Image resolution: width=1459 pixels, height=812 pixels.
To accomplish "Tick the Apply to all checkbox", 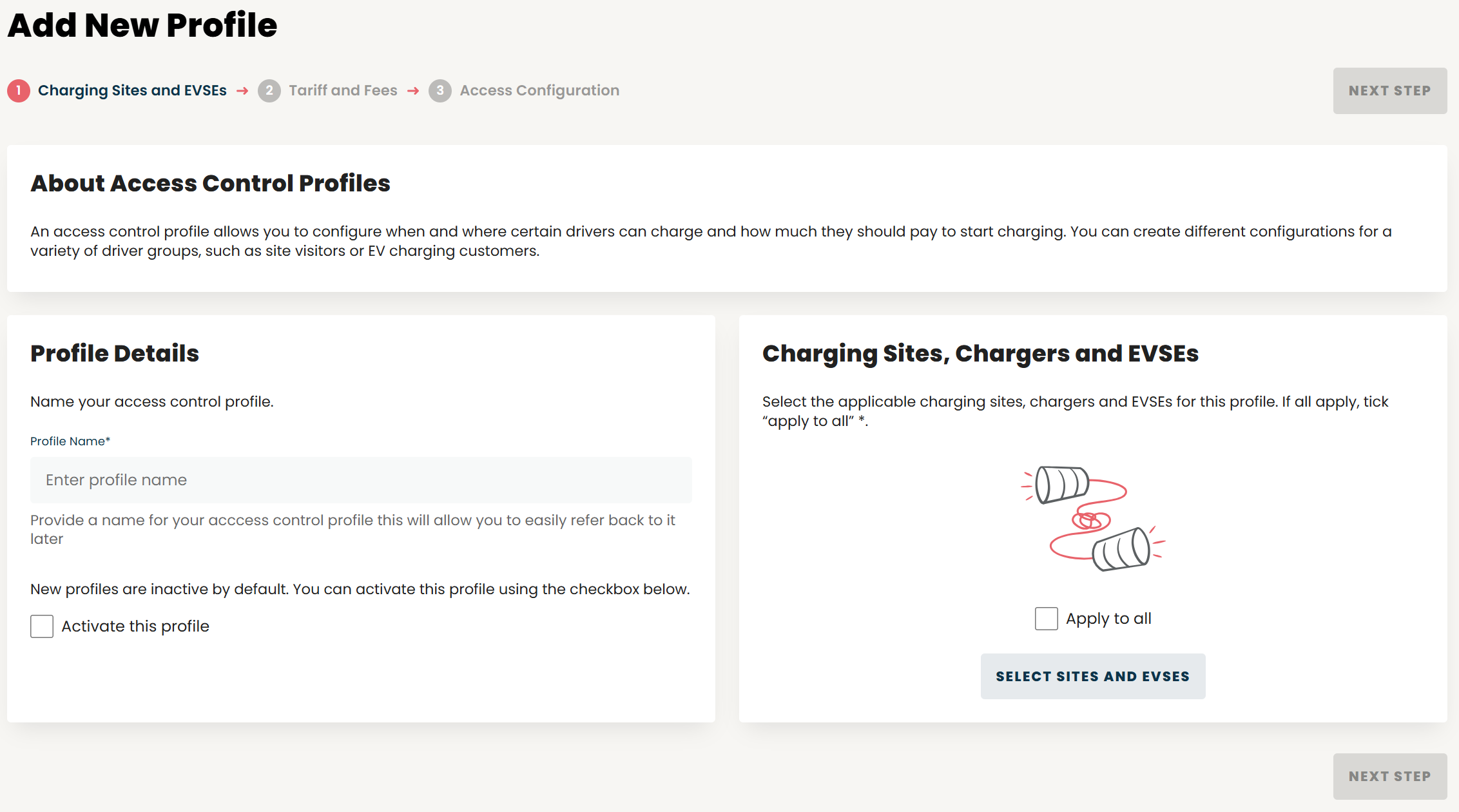I will [x=1046, y=618].
